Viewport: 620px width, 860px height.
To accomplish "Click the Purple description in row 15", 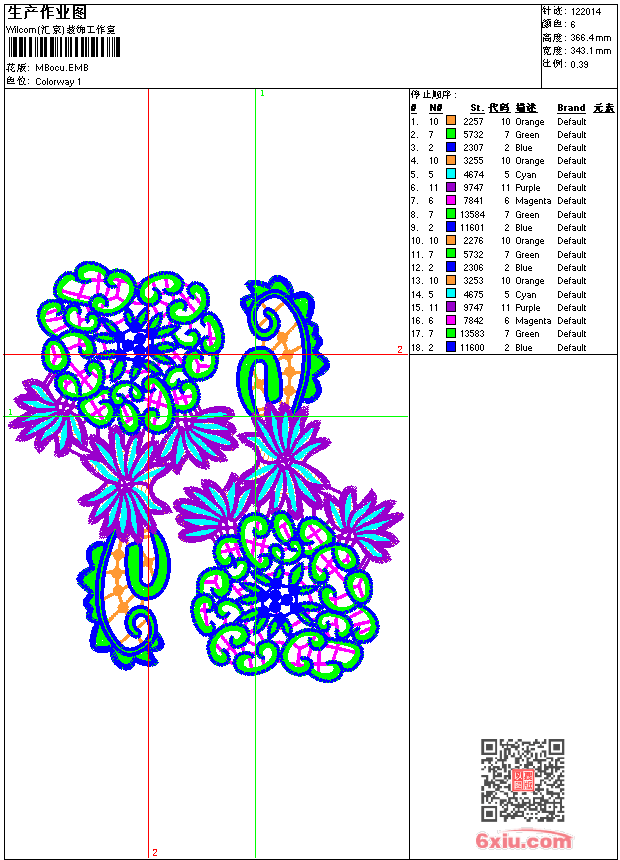I will [x=528, y=308].
